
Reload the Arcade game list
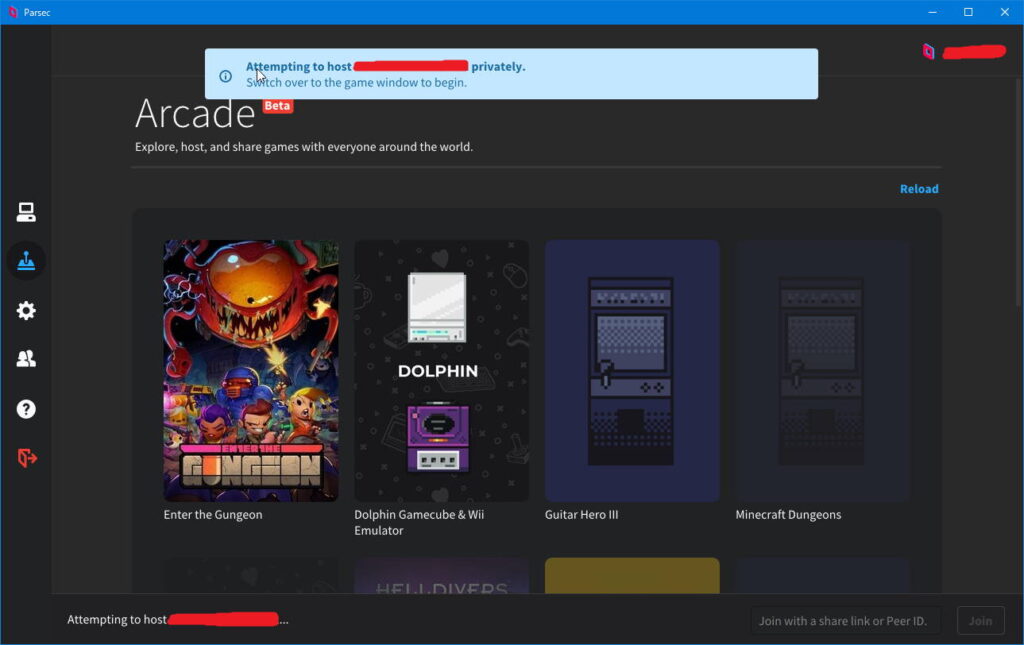(919, 189)
